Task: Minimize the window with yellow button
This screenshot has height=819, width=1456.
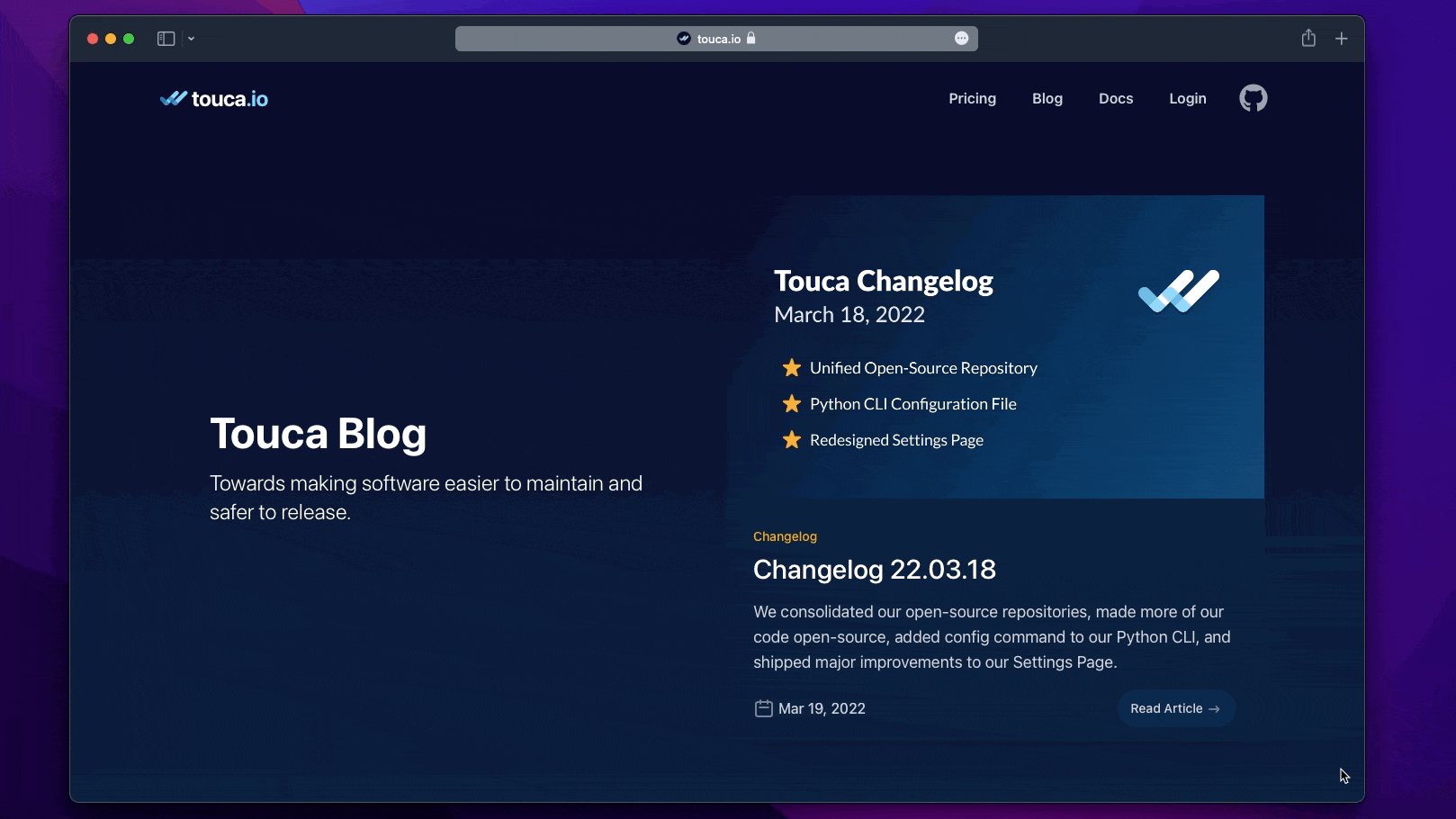Action: [x=111, y=39]
